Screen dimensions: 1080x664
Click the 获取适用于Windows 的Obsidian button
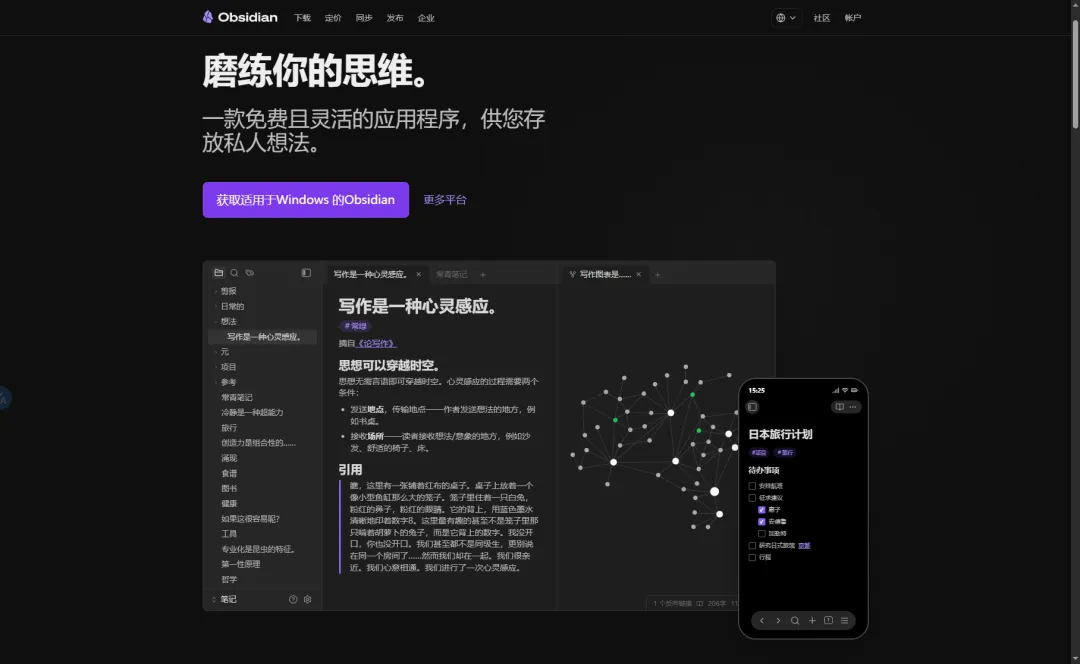click(x=306, y=200)
